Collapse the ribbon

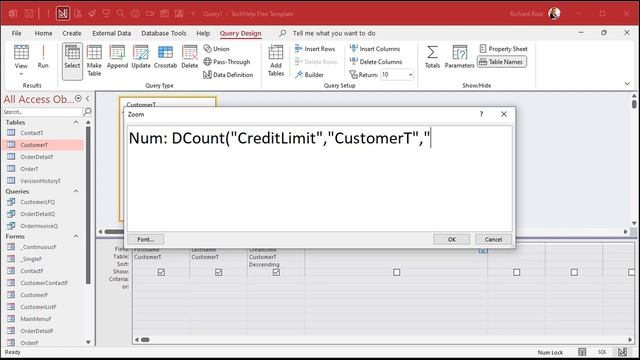click(x=627, y=84)
